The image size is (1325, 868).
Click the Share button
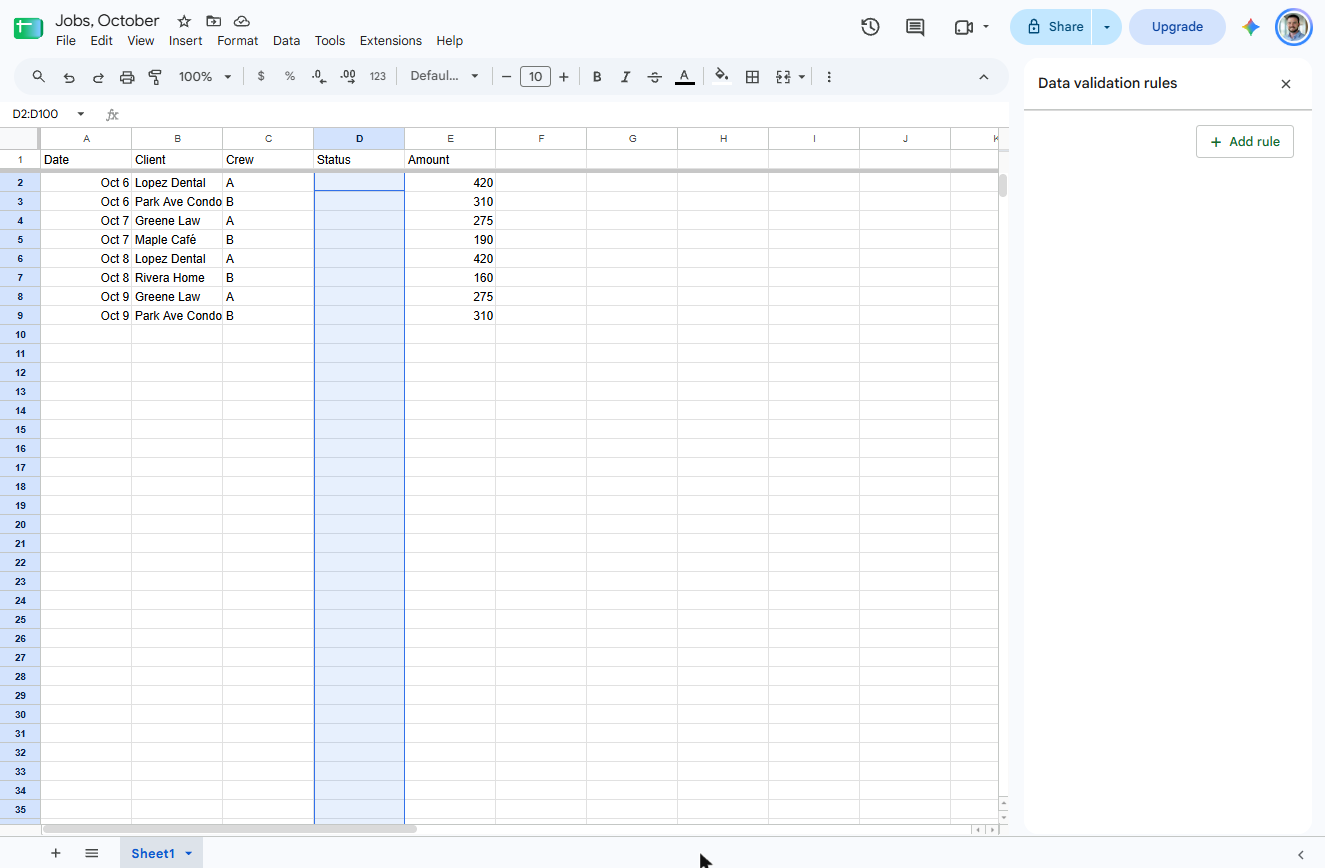click(x=1053, y=27)
